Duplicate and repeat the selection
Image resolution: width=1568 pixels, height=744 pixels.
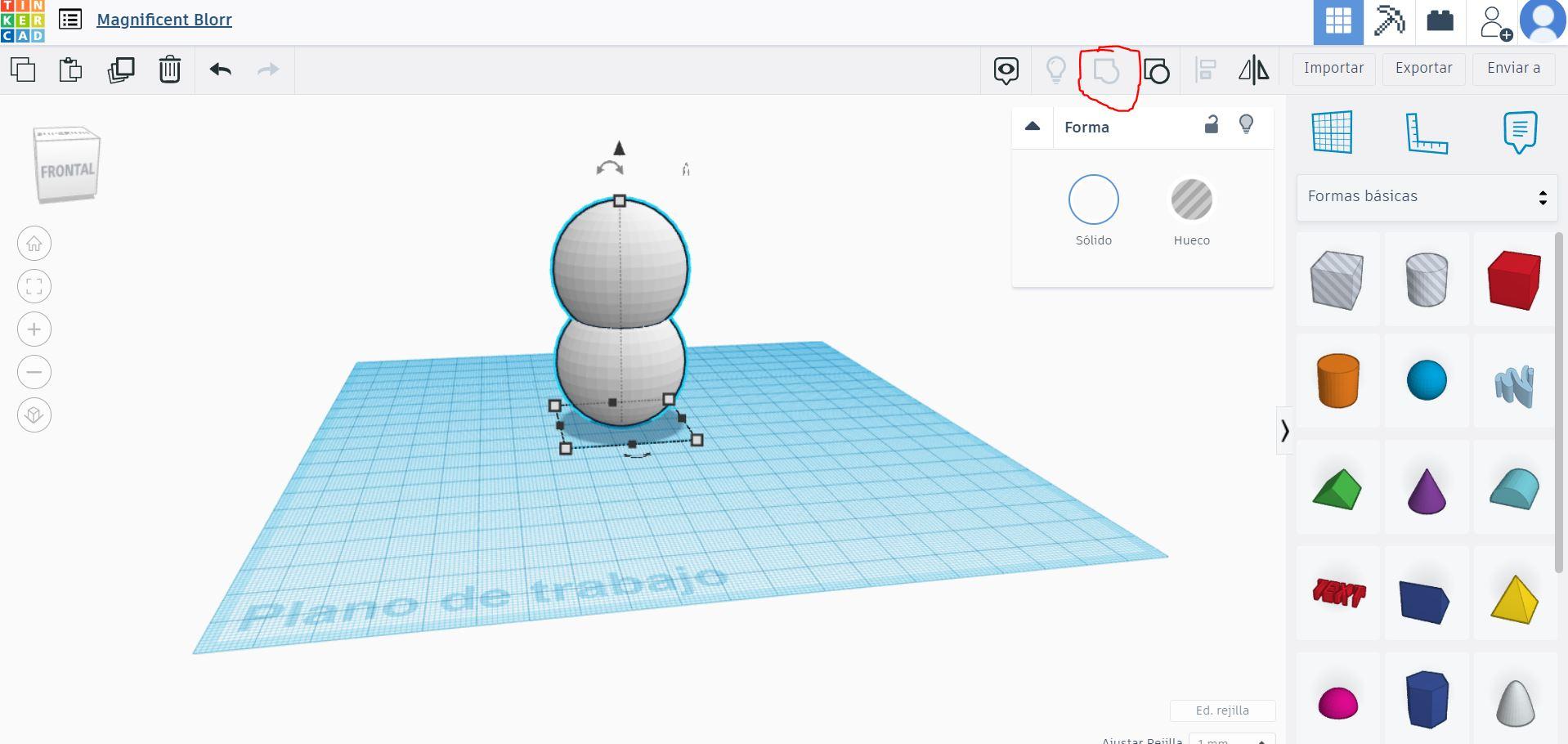(121, 69)
